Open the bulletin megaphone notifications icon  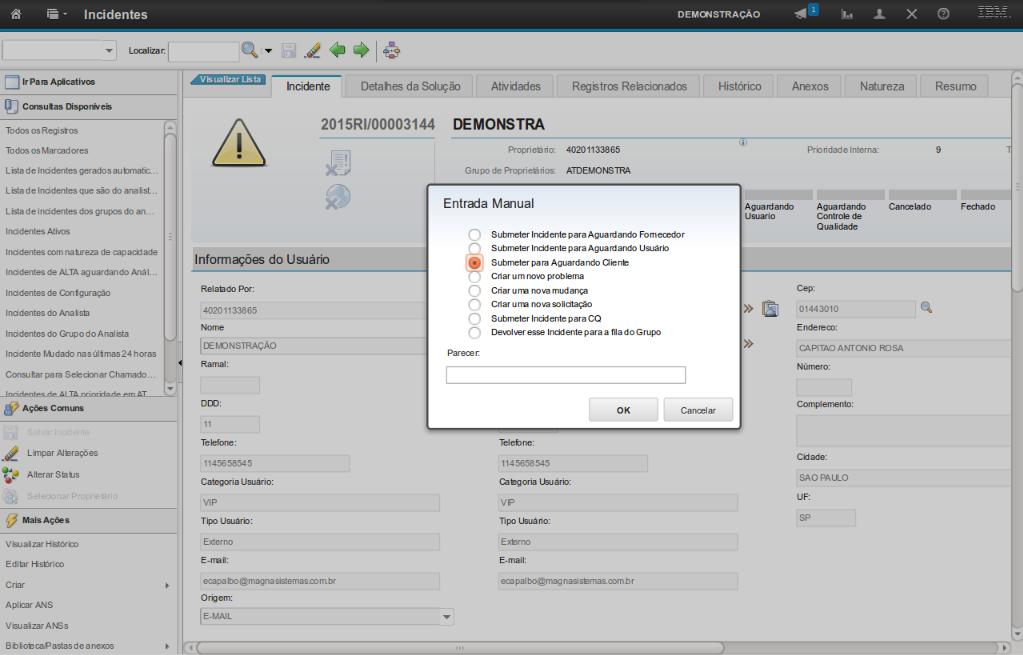coord(801,15)
